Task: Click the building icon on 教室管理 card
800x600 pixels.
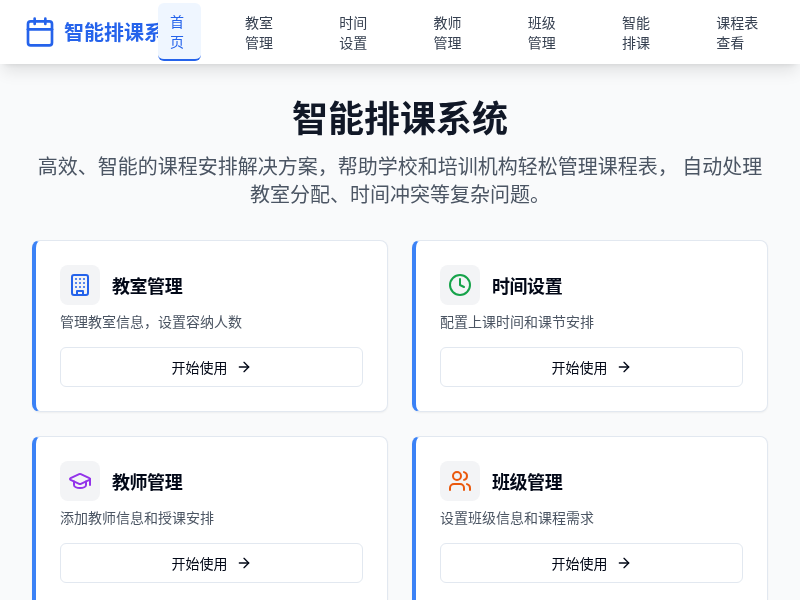Action: pos(80,285)
